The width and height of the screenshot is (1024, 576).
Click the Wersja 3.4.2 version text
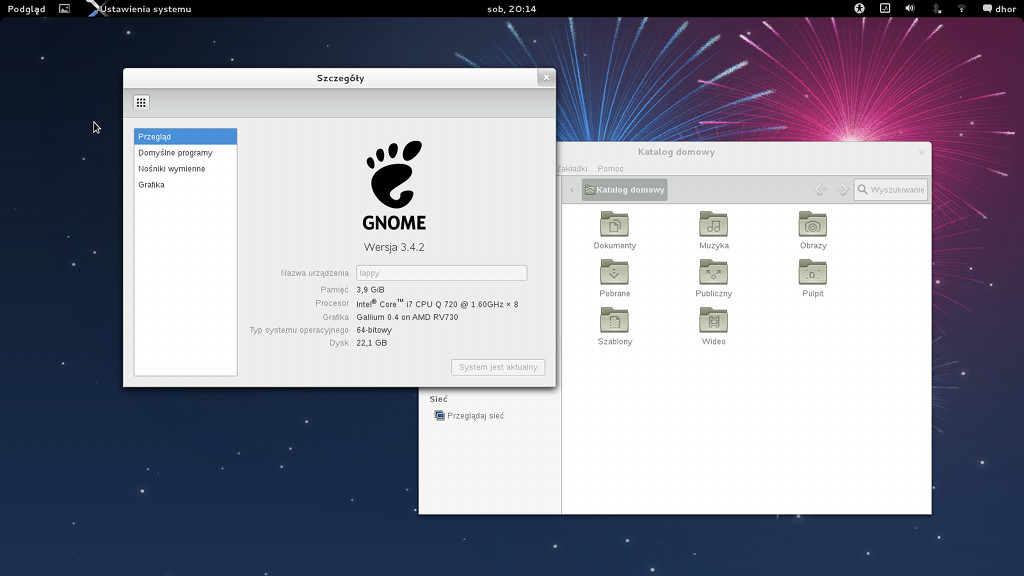pos(394,248)
